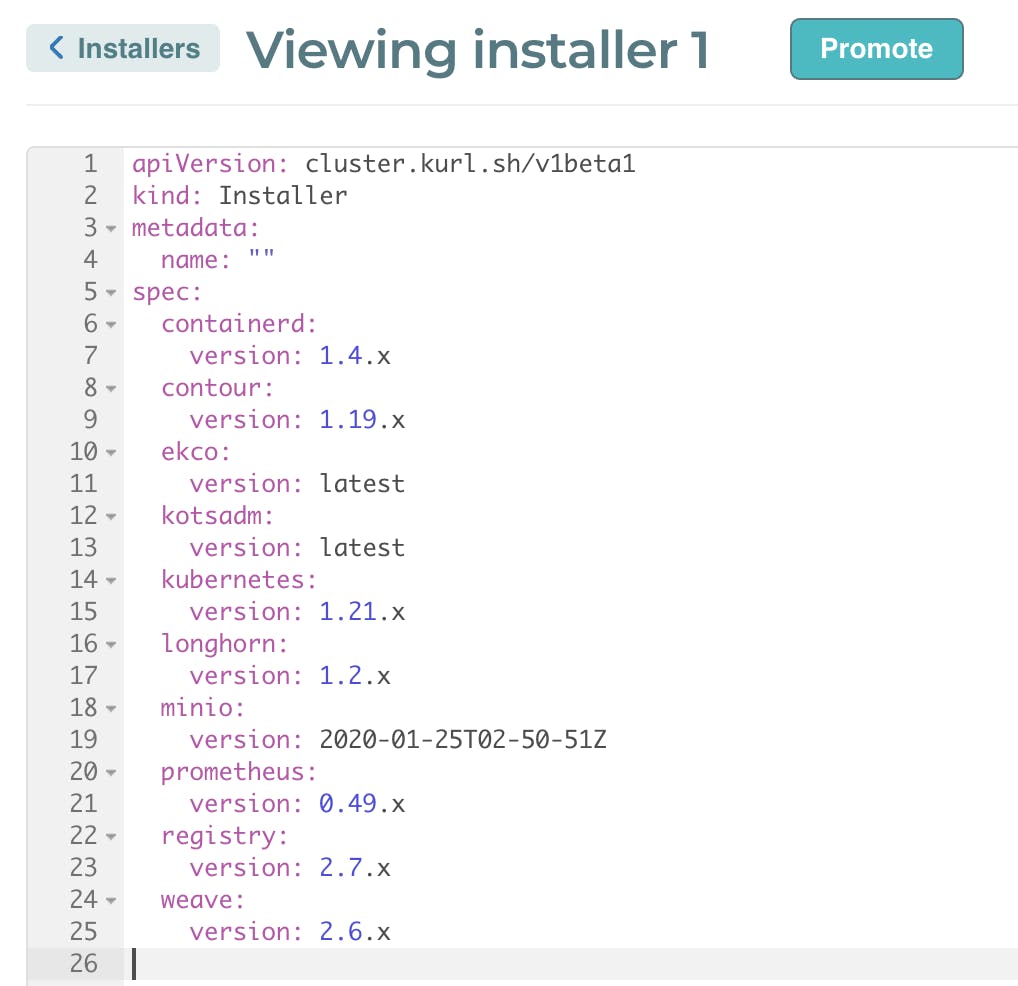This screenshot has height=986, width=1018.
Task: Click the containerd version 1.4.x value
Action: 354,356
